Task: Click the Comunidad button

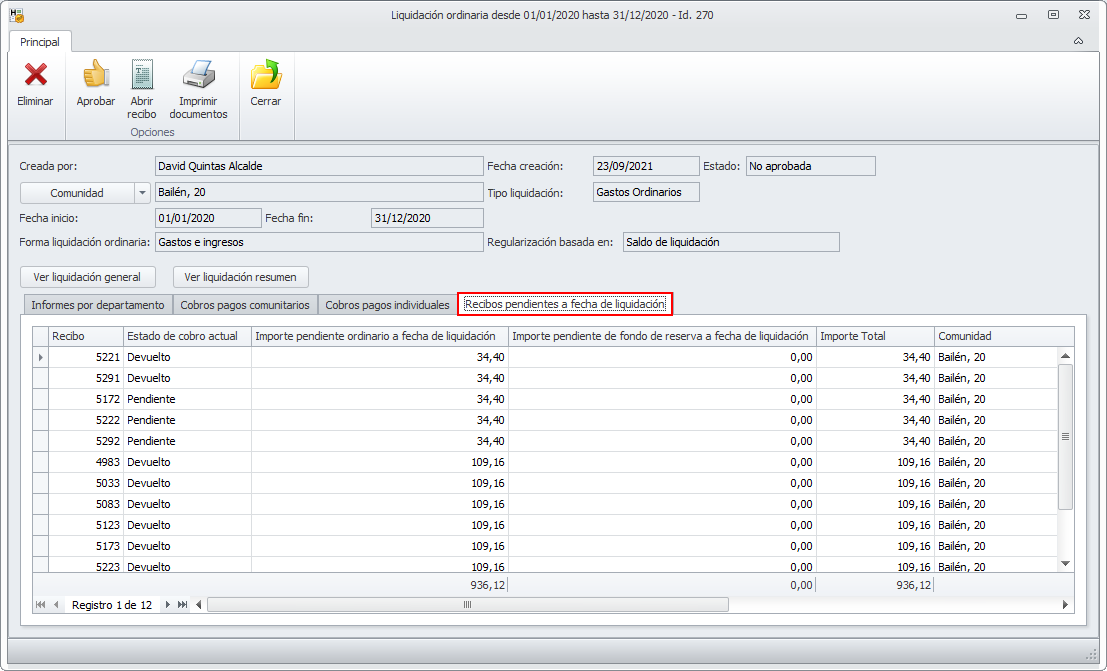Action: click(x=77, y=193)
